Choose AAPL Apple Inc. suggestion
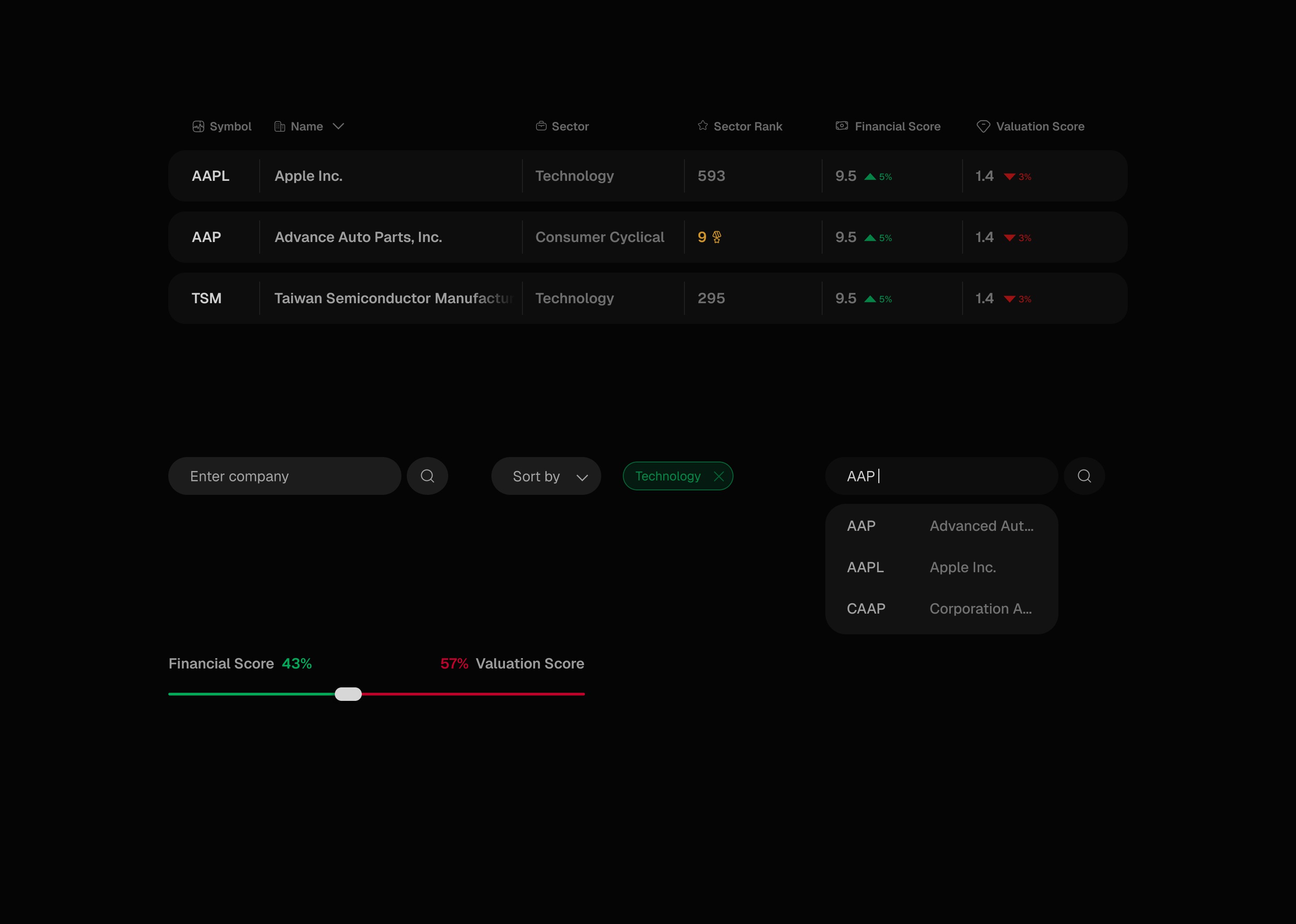The image size is (1296, 924). pyautogui.click(x=941, y=567)
